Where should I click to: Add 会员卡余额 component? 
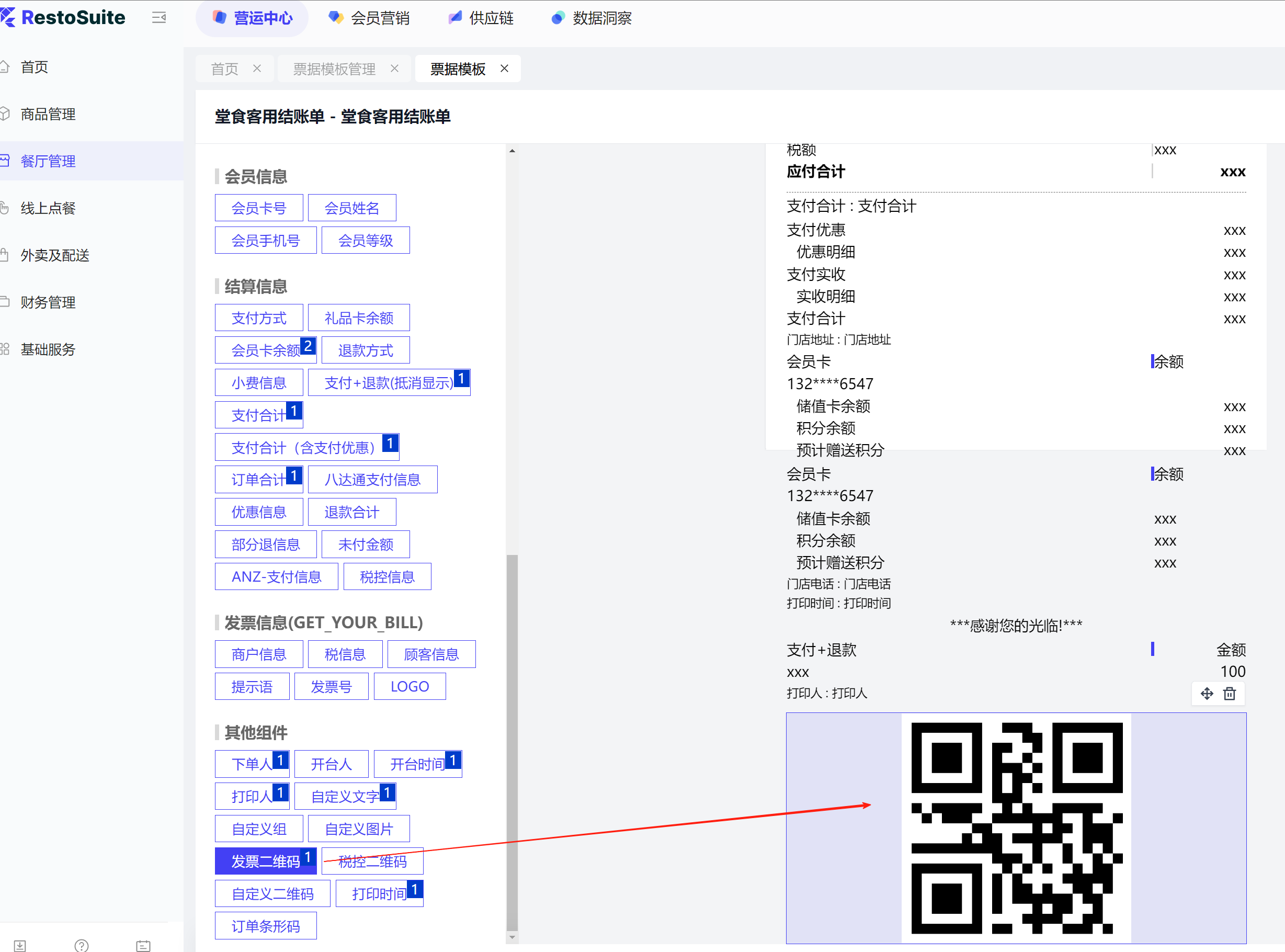[x=266, y=350]
